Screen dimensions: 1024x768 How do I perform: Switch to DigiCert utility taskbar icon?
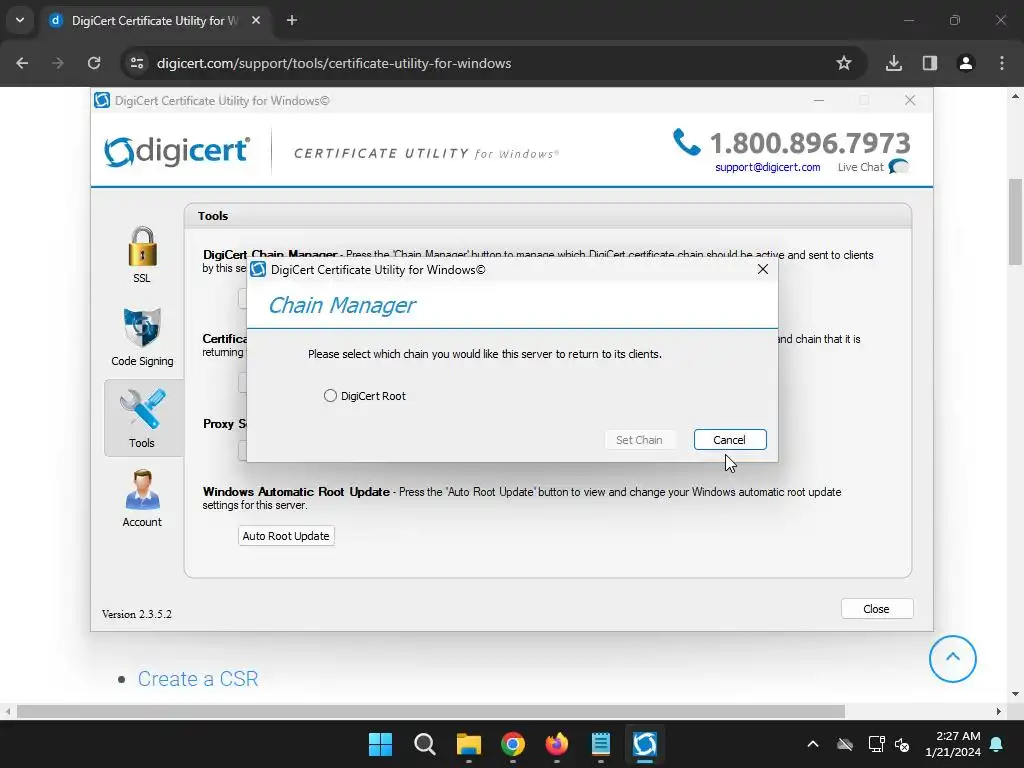645,744
